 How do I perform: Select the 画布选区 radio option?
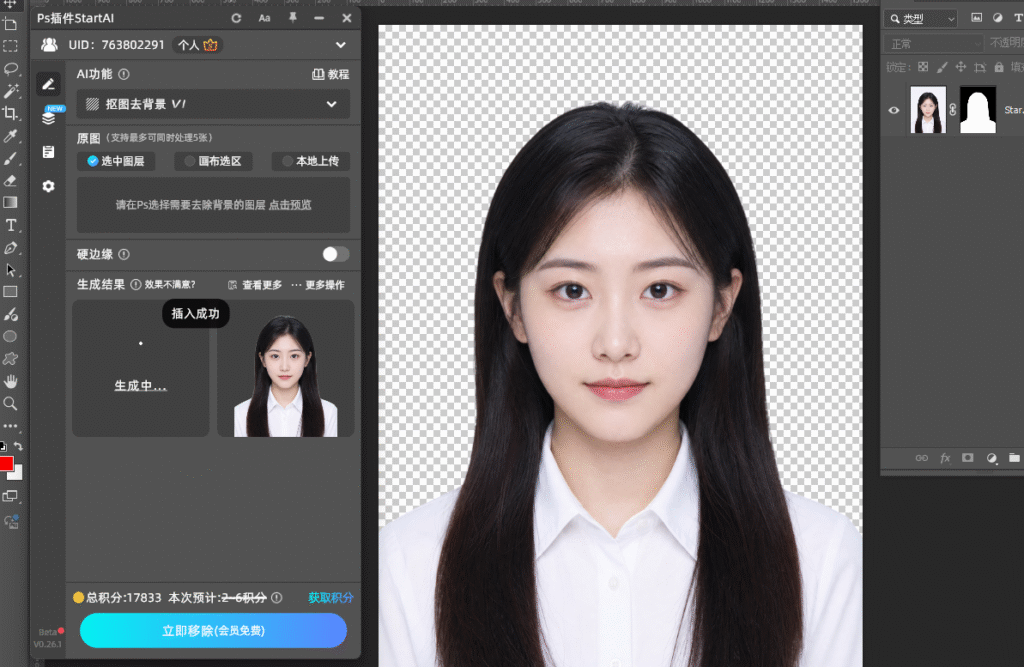coord(214,161)
